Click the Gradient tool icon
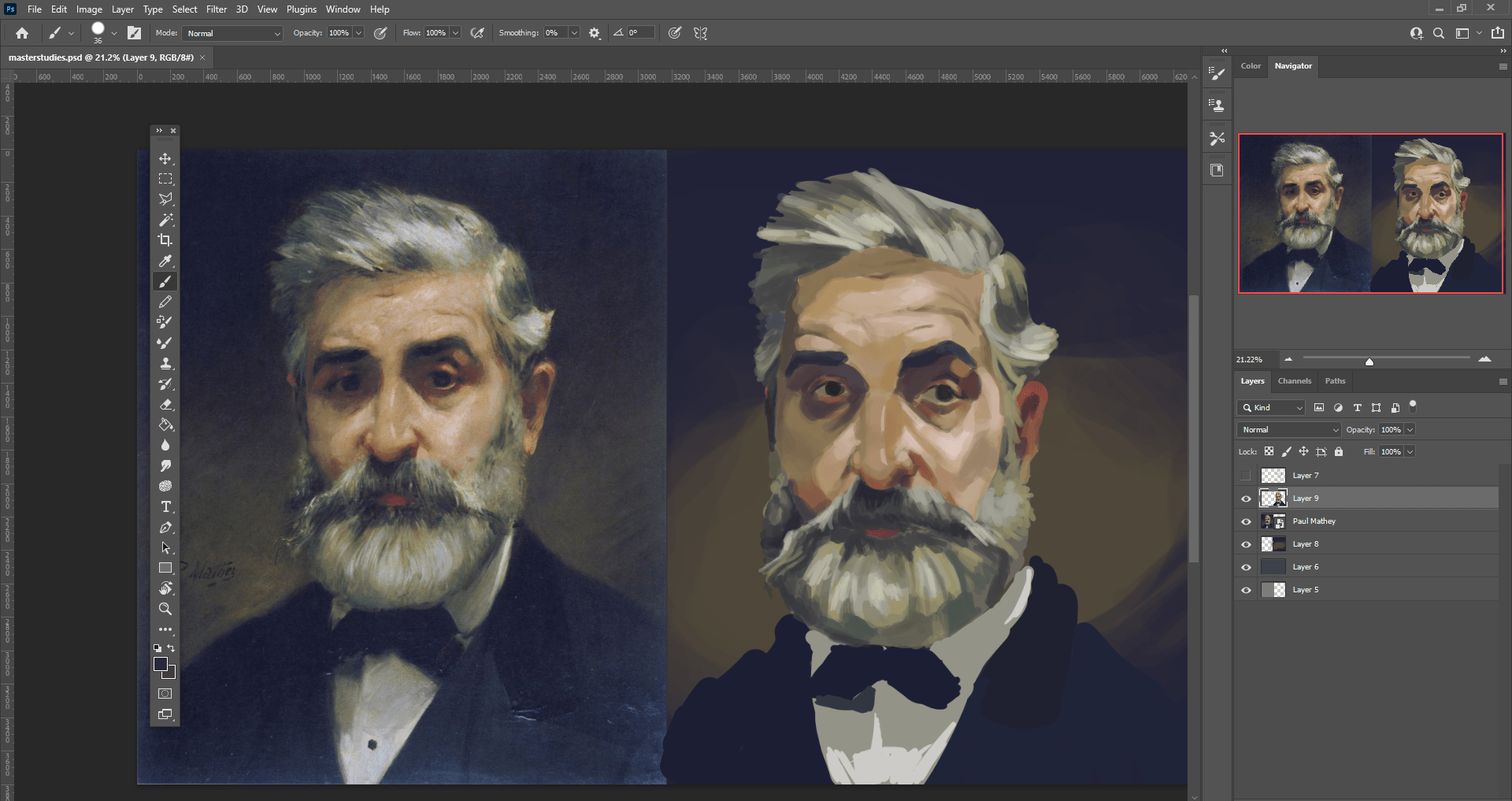 tap(165, 425)
